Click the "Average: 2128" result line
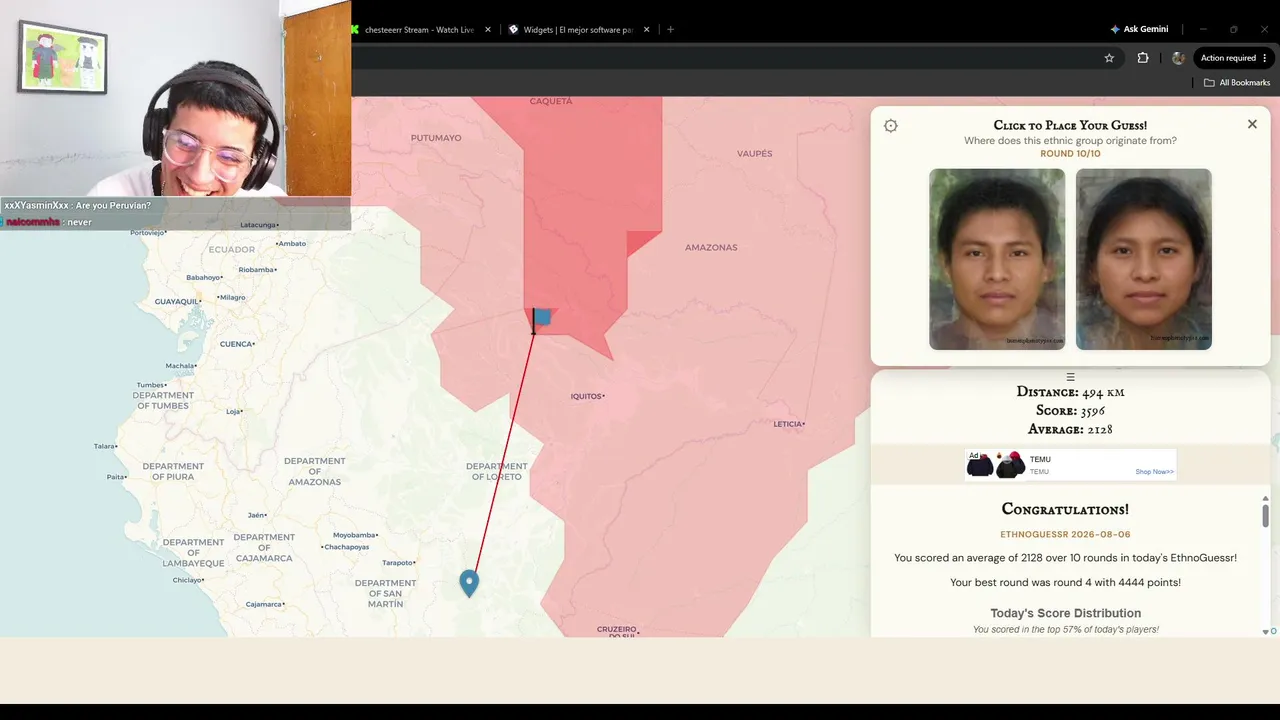 [x=1070, y=430]
